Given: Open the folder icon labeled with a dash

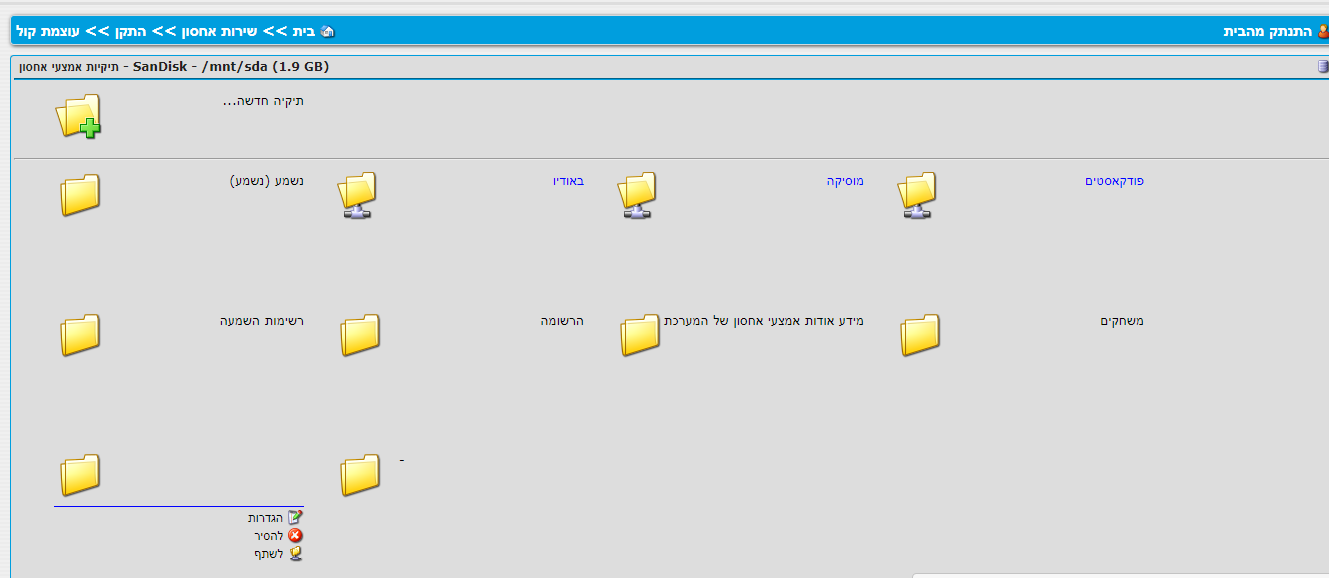Looking at the screenshot, I should pyautogui.click(x=360, y=475).
